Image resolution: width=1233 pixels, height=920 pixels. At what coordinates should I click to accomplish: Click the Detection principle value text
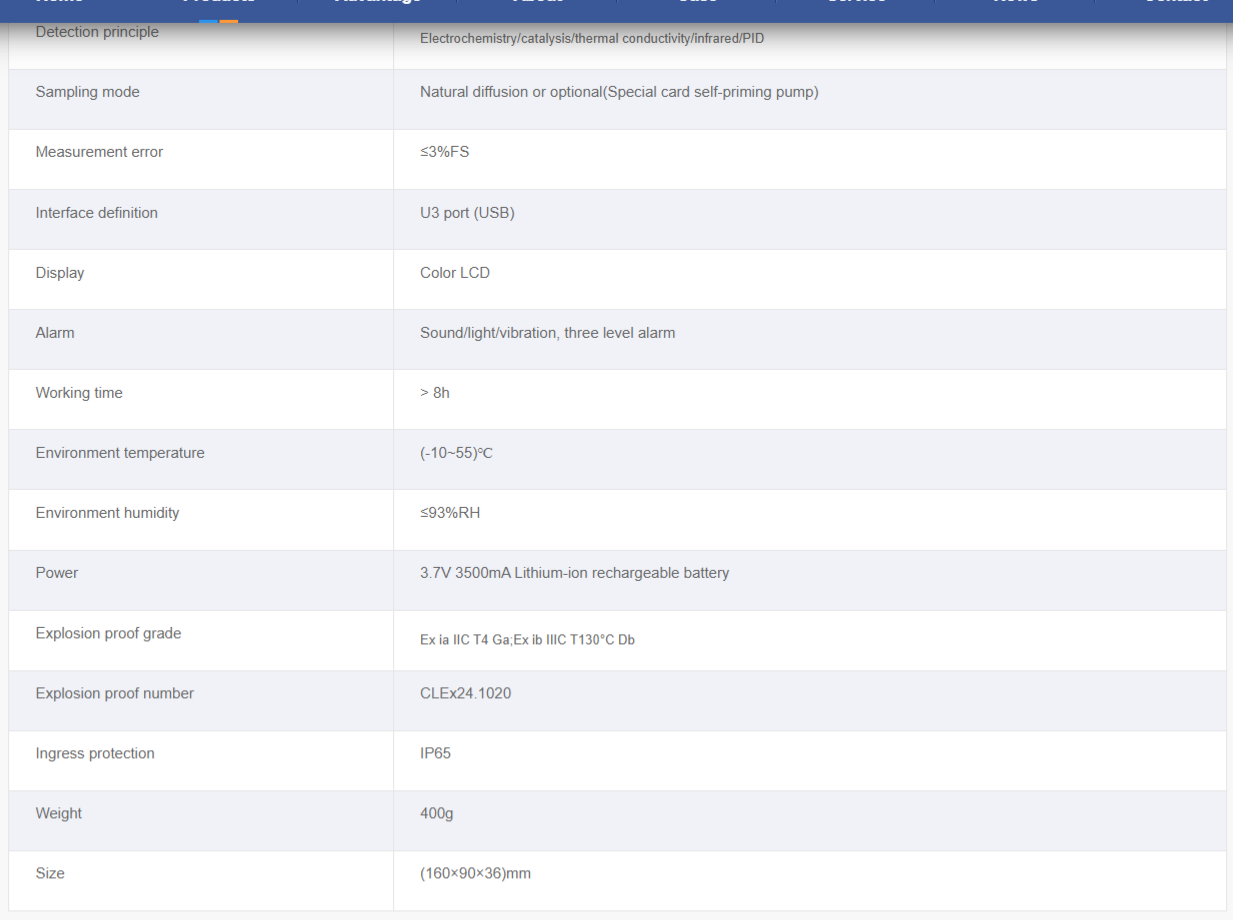pos(592,39)
